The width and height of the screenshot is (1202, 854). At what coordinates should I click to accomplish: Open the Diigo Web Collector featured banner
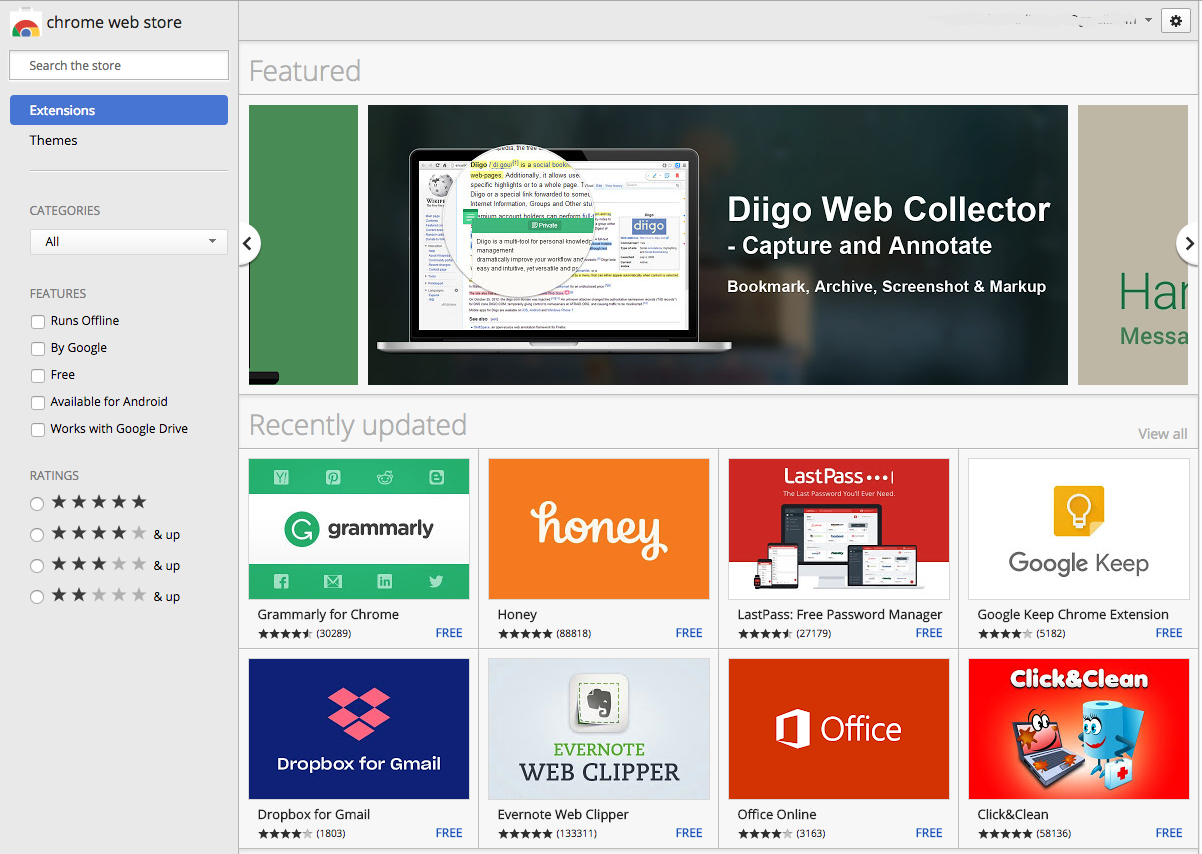point(718,245)
